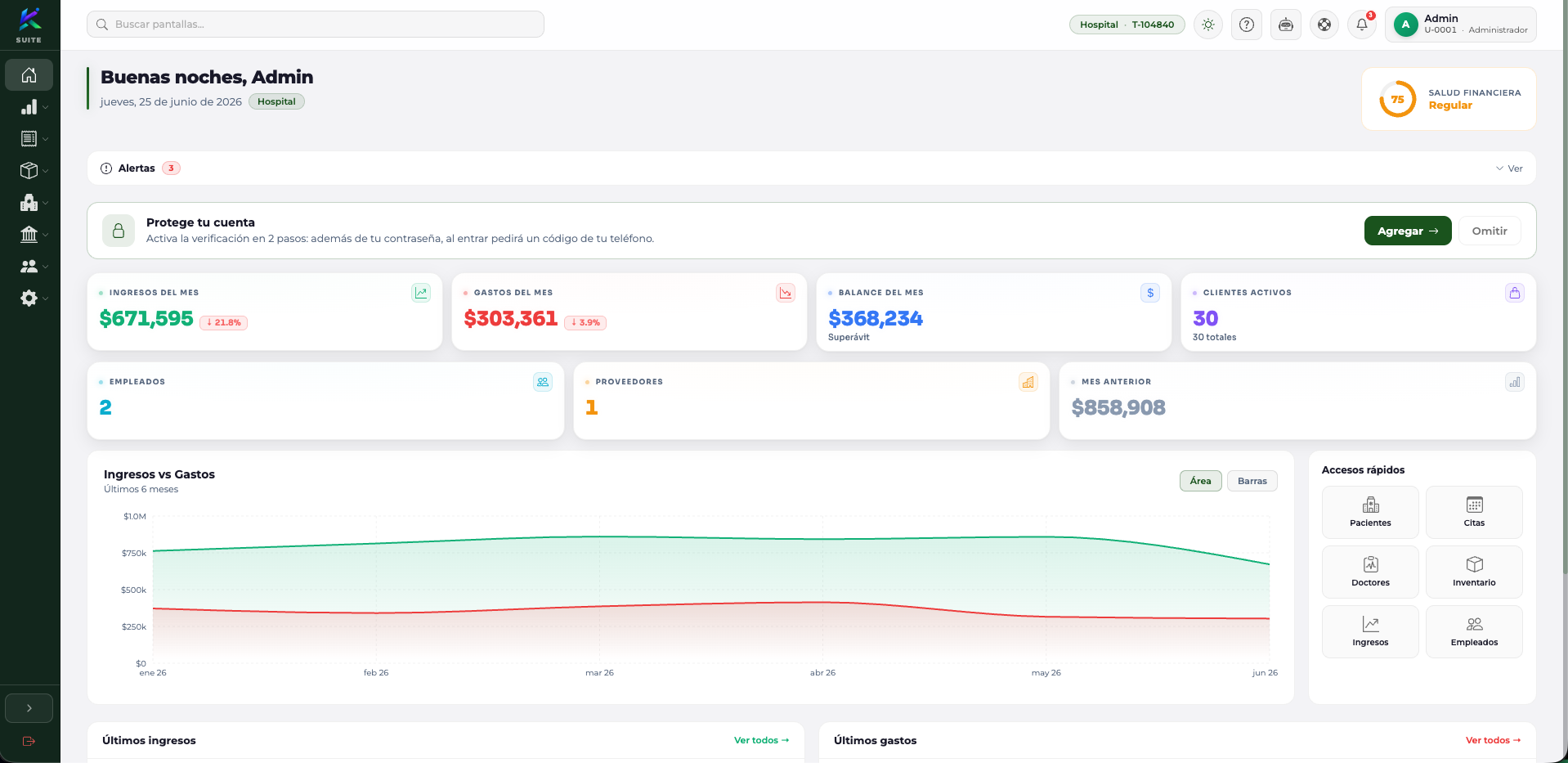1568x763 pixels.
Task: Open the bank building sidebar icon
Action: (x=29, y=235)
